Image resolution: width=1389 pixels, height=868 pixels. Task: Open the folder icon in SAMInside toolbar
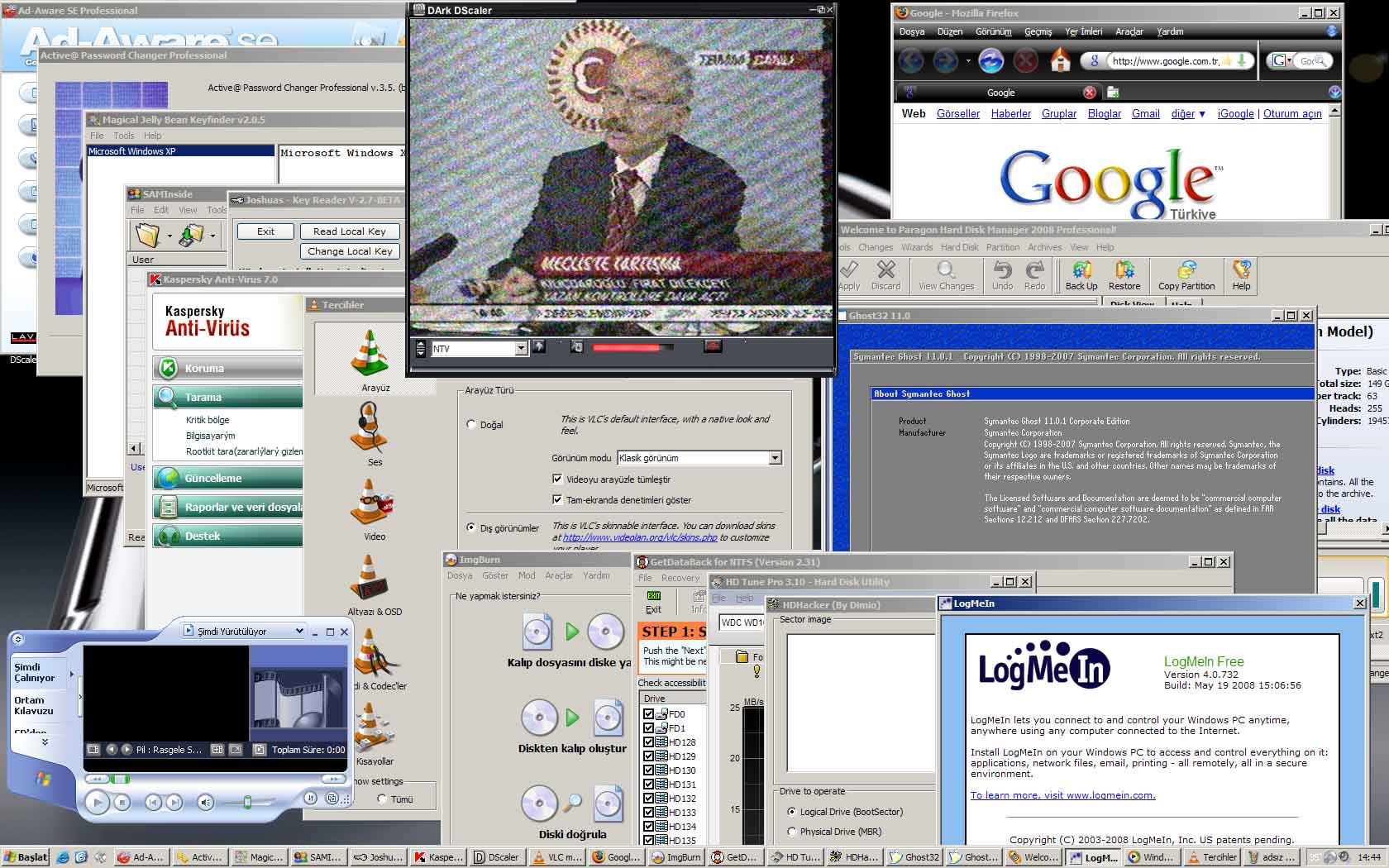147,236
